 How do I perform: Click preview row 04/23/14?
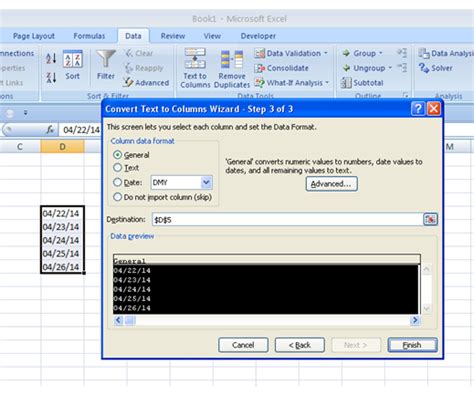(265, 280)
